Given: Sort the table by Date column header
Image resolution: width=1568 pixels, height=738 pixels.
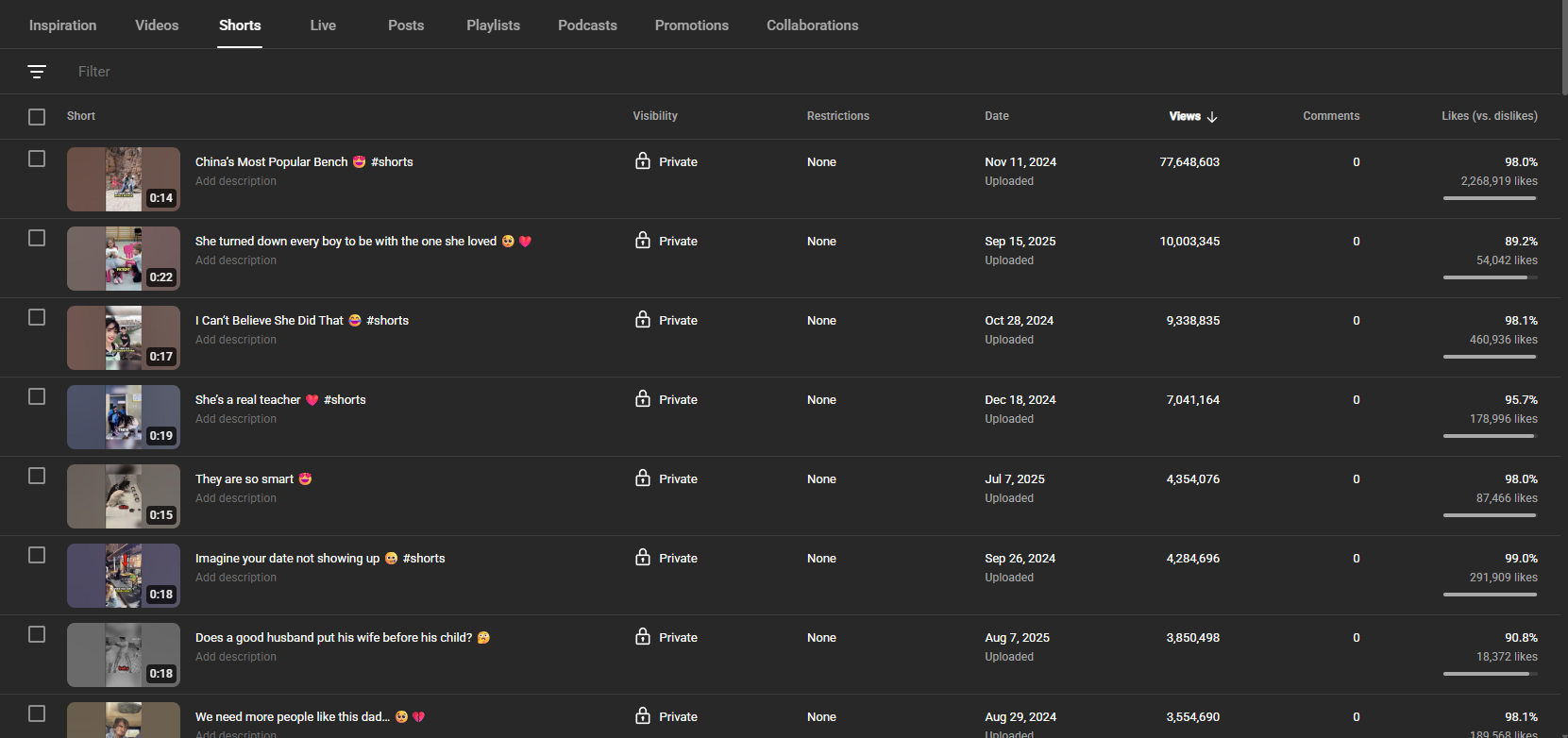Looking at the screenshot, I should 996,116.
